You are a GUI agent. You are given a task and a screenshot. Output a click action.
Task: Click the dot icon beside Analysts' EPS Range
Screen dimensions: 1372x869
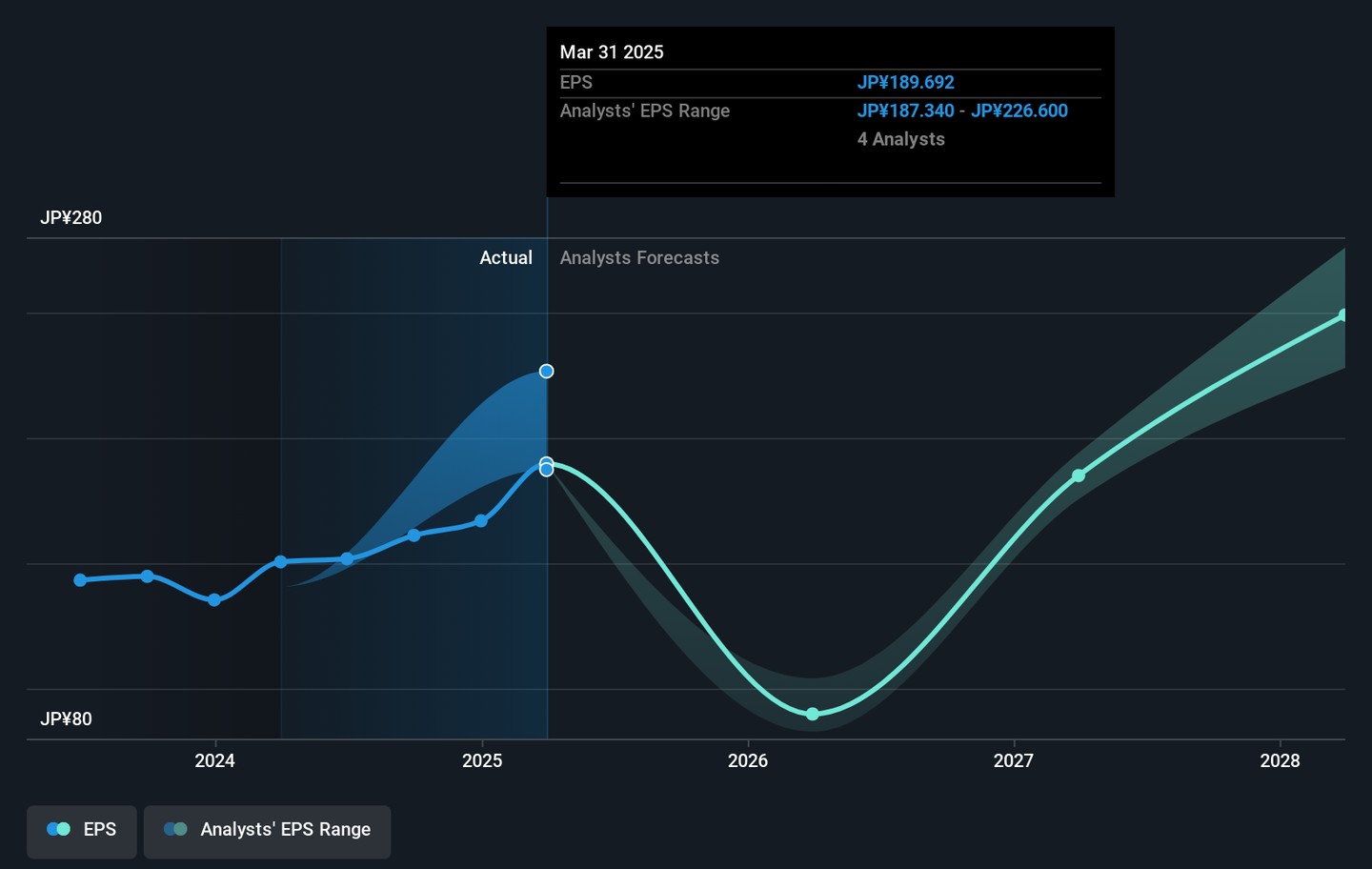[x=175, y=830]
